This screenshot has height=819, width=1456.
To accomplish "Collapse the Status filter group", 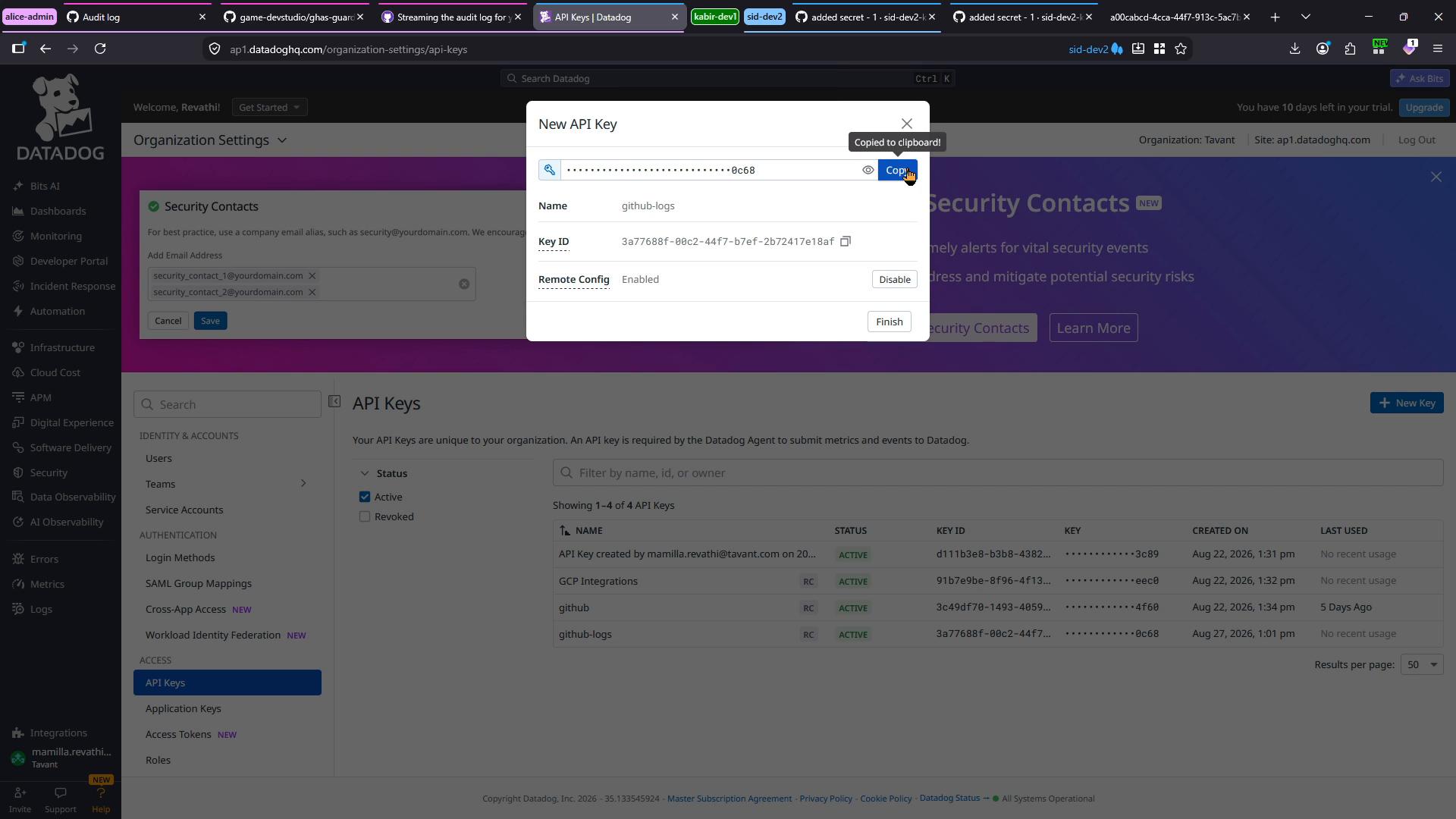I will (x=365, y=473).
